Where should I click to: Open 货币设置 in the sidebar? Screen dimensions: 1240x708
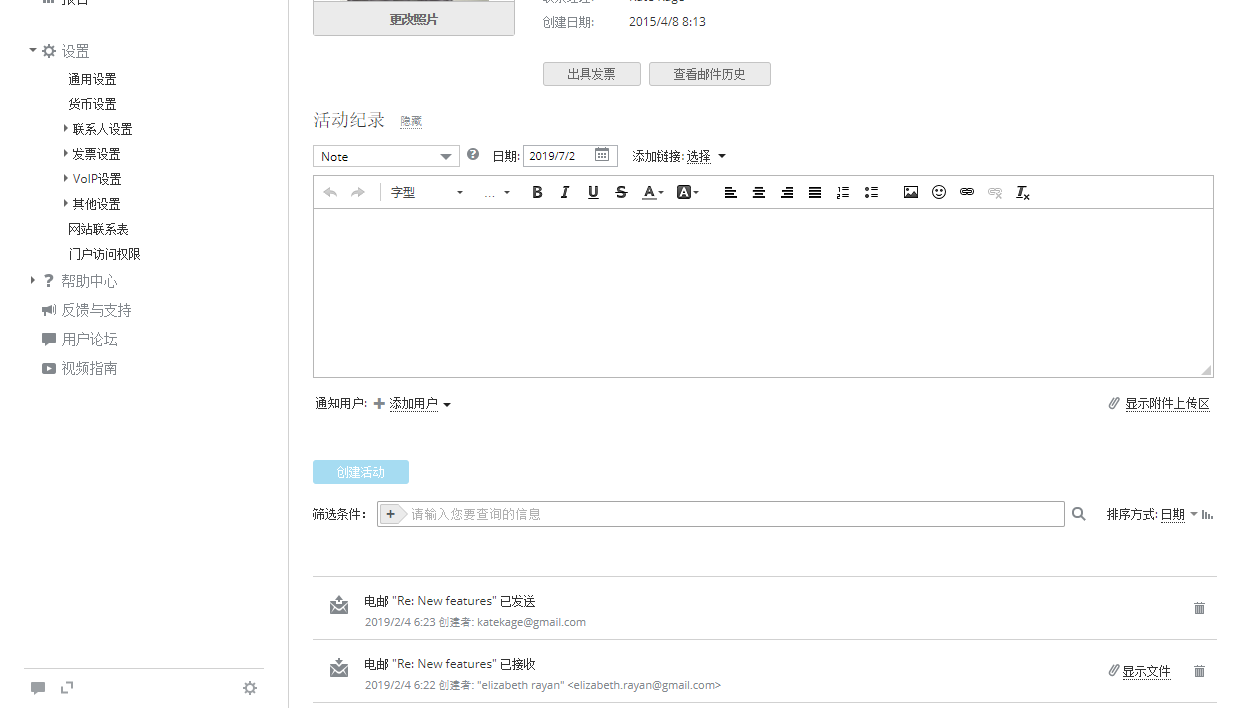[x=92, y=104]
